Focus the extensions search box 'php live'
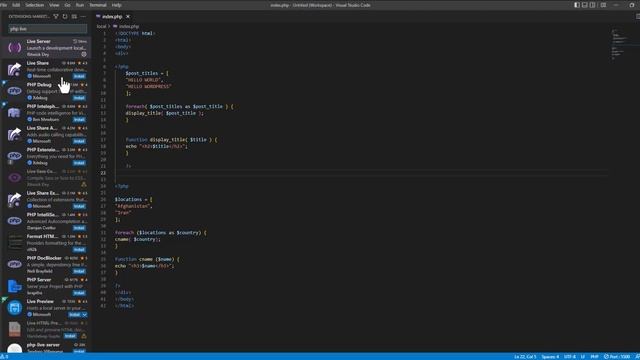 [48, 29]
